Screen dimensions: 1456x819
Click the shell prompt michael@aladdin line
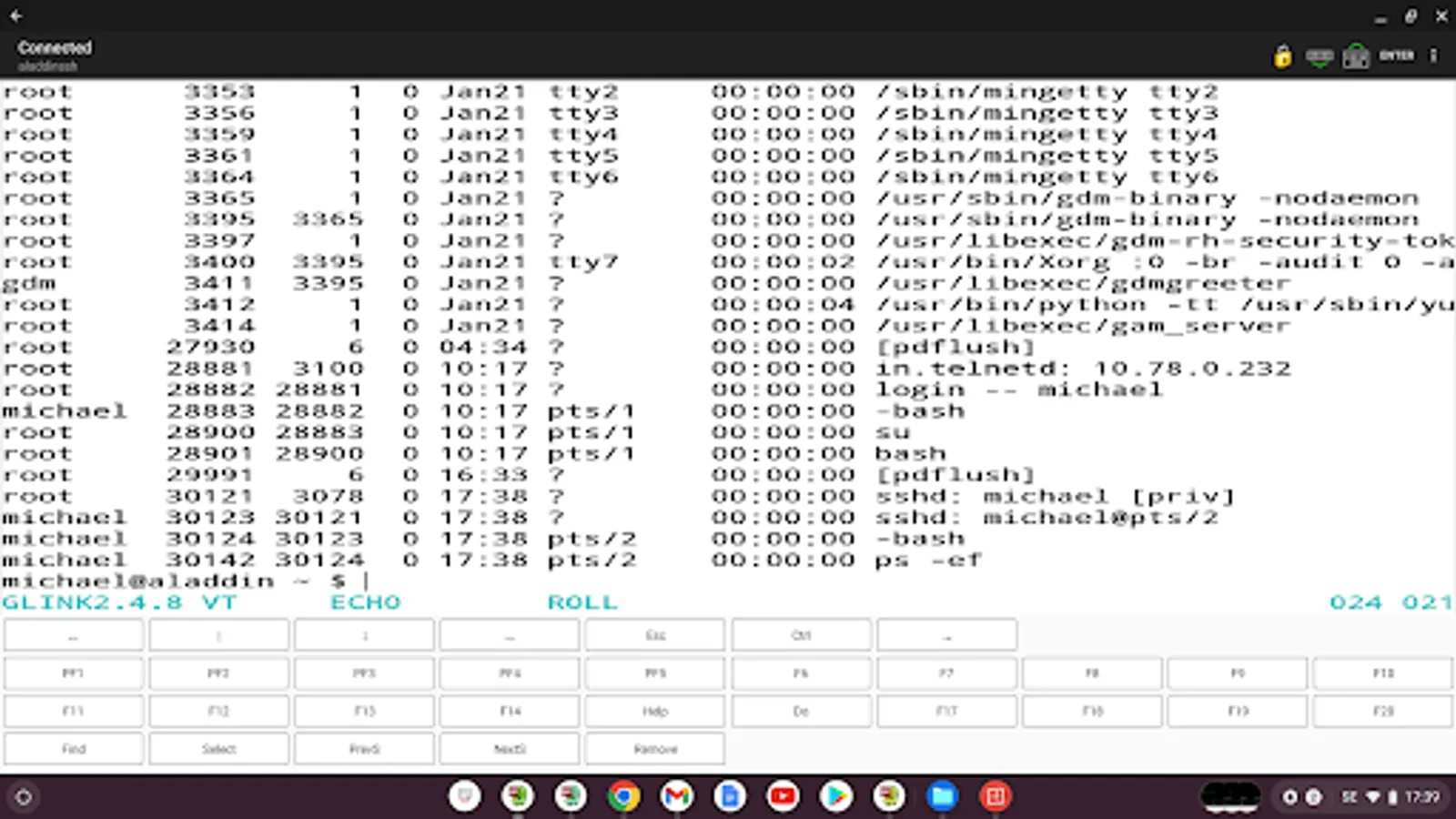186,581
